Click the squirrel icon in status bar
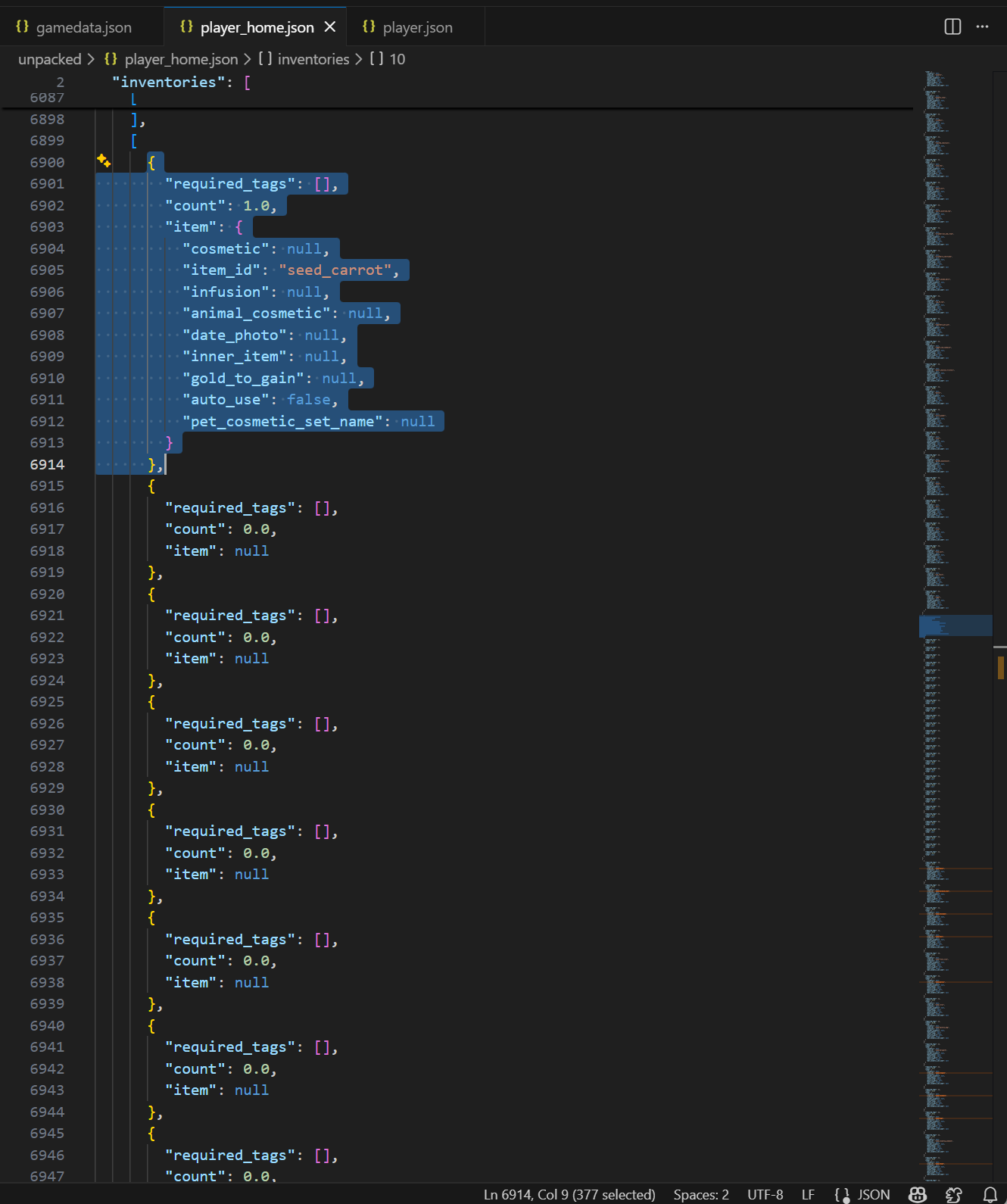The height and width of the screenshot is (1204, 1007). pyautogui.click(x=954, y=1194)
